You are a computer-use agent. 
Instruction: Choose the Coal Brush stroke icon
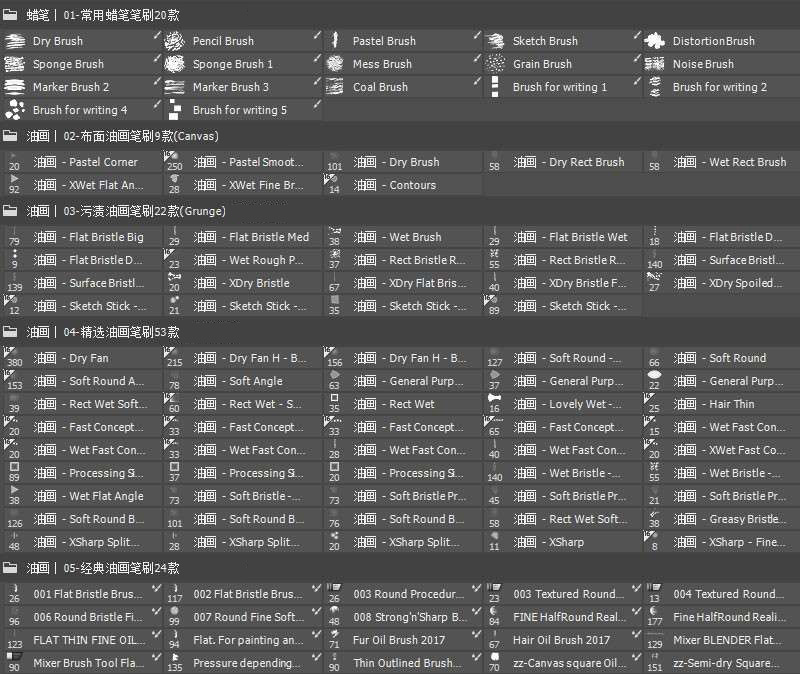tap(334, 87)
